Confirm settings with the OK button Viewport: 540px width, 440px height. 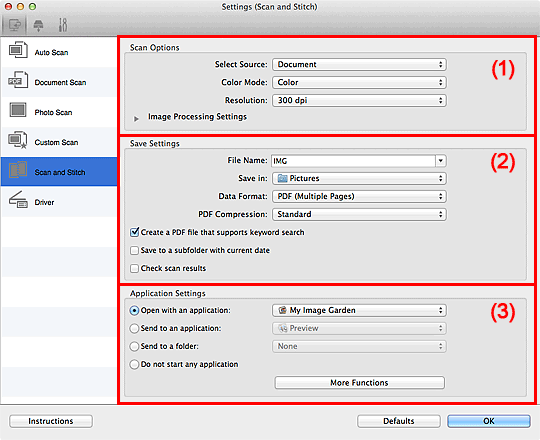pyautogui.click(x=488, y=421)
